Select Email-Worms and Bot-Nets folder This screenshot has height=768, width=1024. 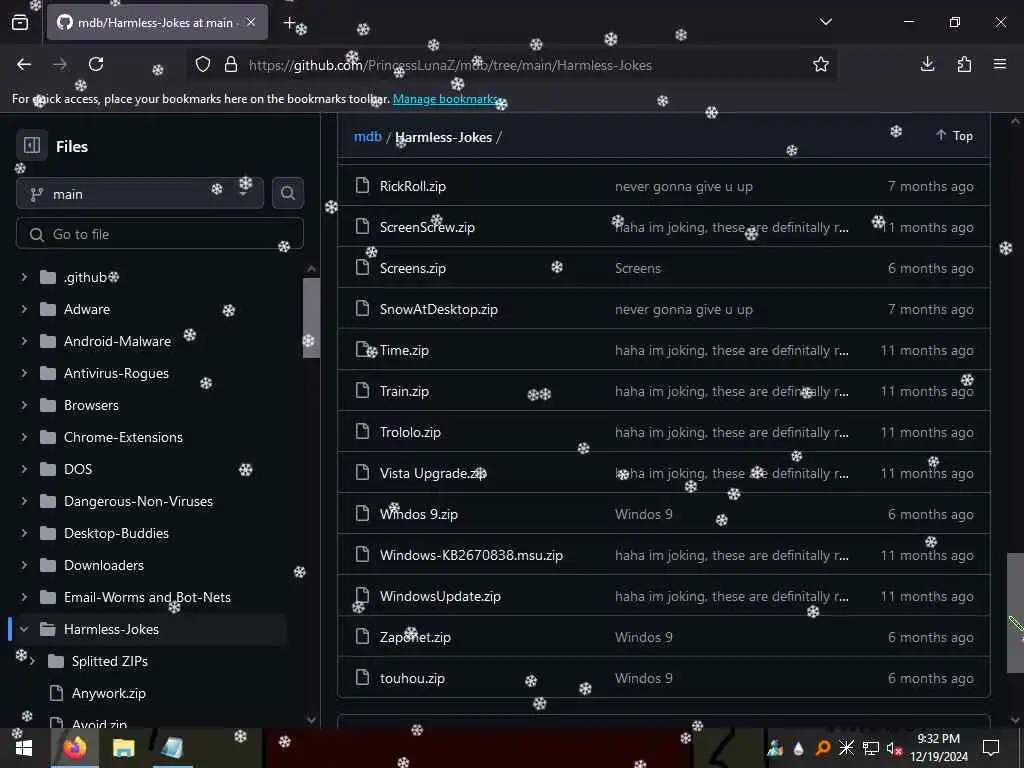148,597
